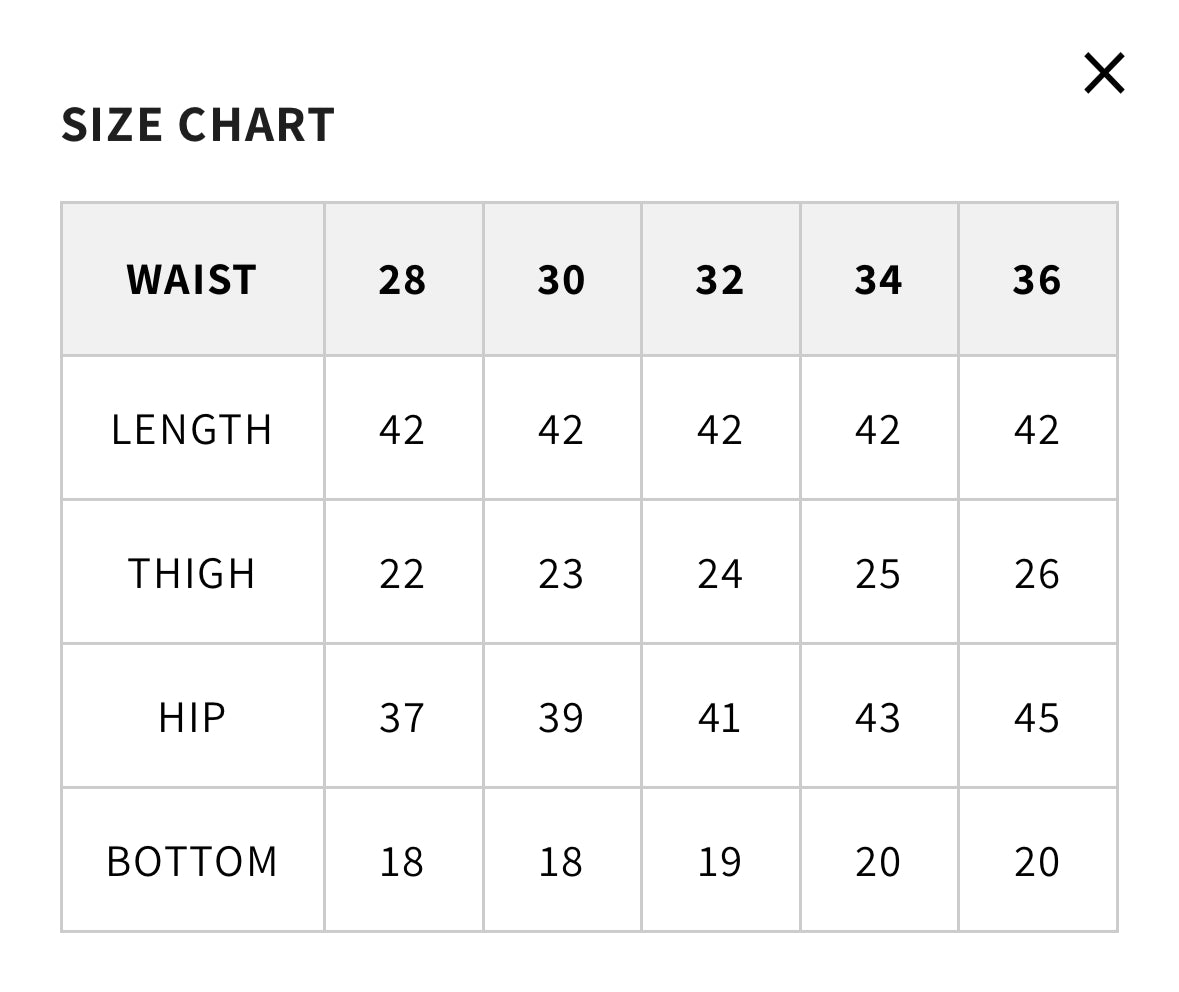Select thigh measurement 24
The image size is (1179, 992).
[720, 574]
